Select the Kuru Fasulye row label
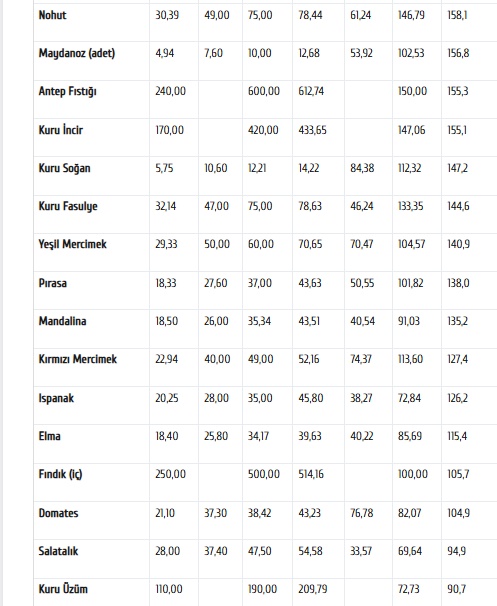This screenshot has width=497, height=606. [x=68, y=206]
